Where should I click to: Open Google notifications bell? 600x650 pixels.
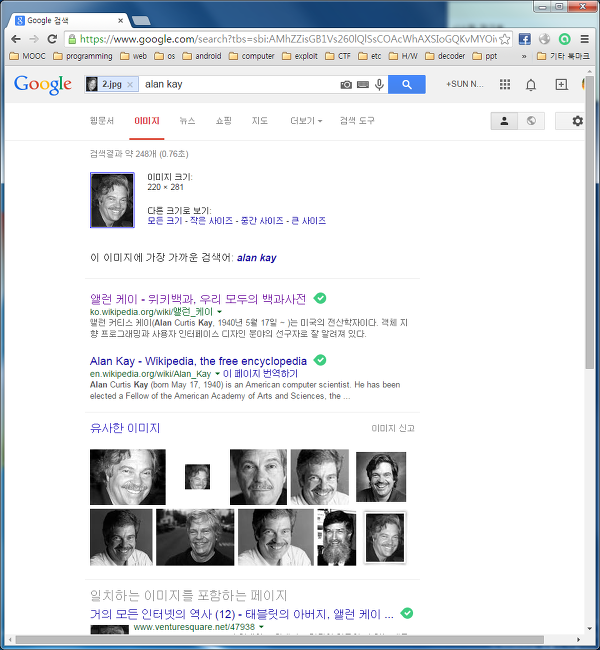point(531,85)
